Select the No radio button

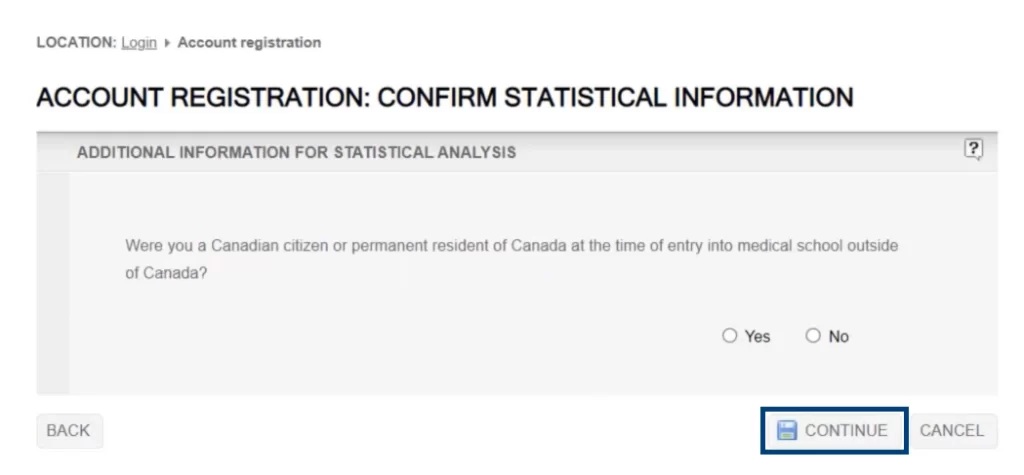coord(813,336)
